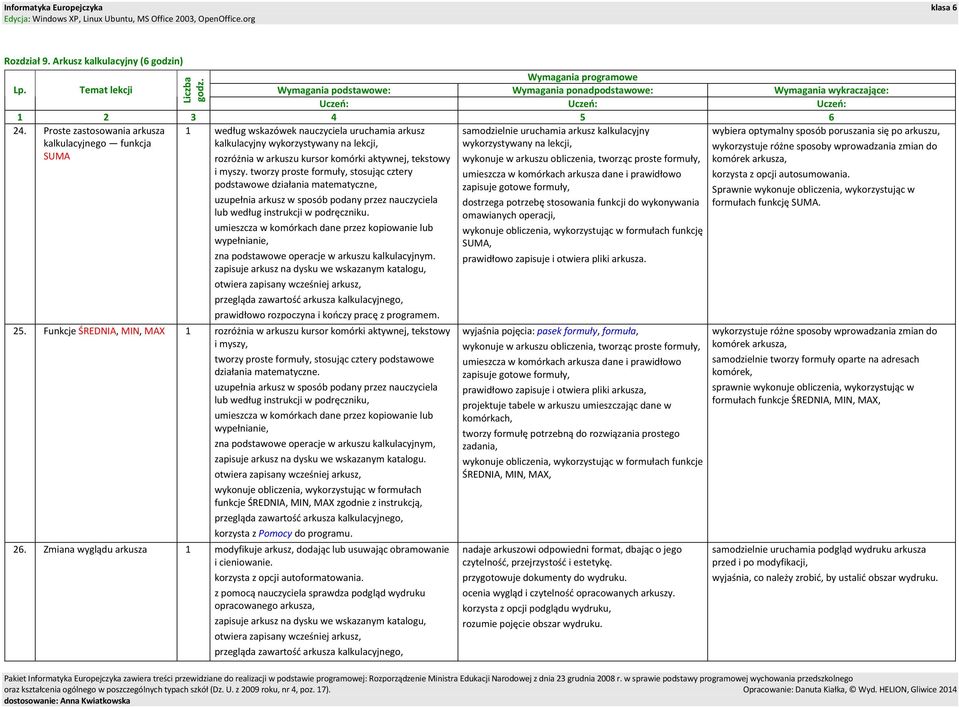Image resolution: width=959 pixels, height=708 pixels.
Task: Click column number '6' cell
Action: click(831, 117)
